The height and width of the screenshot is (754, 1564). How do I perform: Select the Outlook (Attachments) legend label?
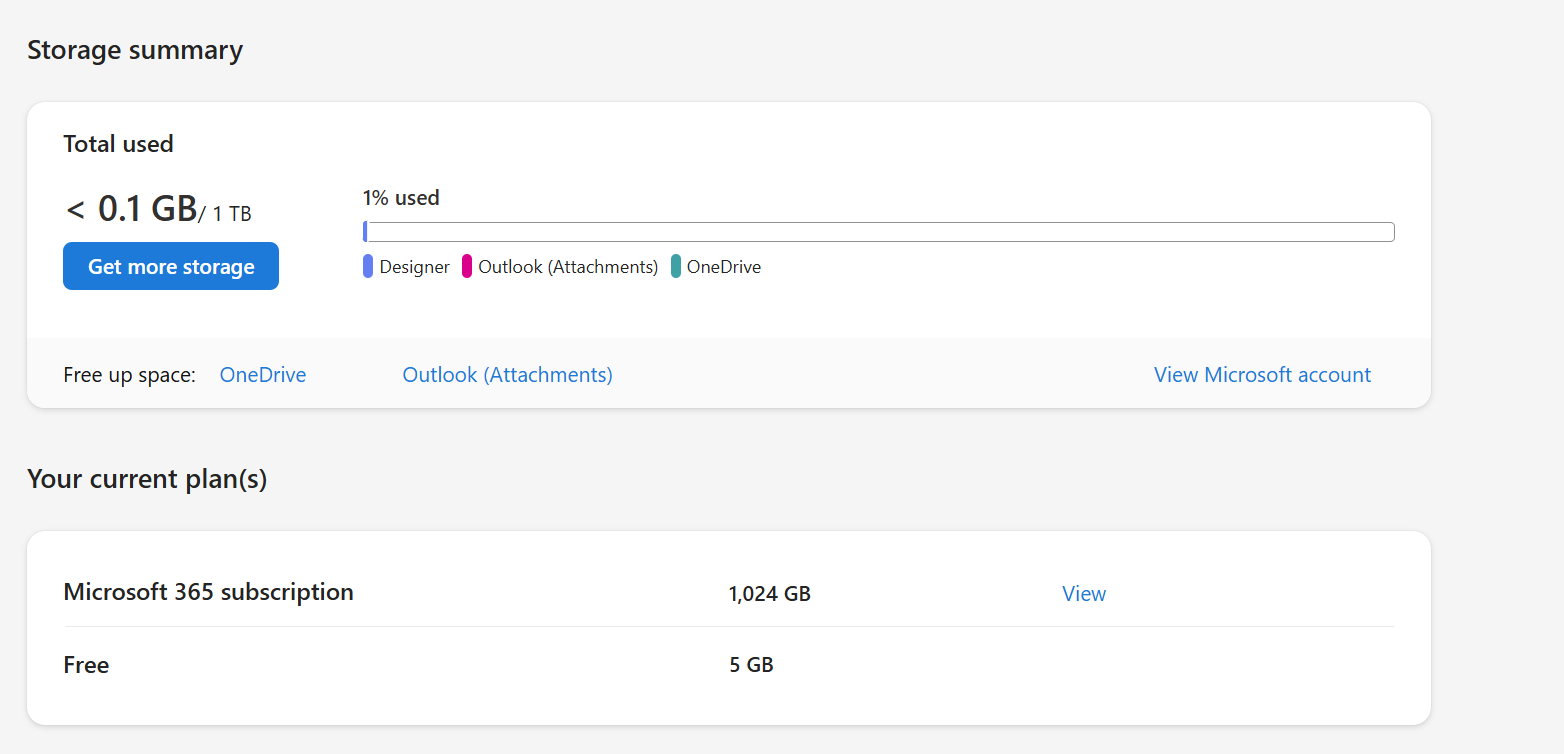pos(568,267)
